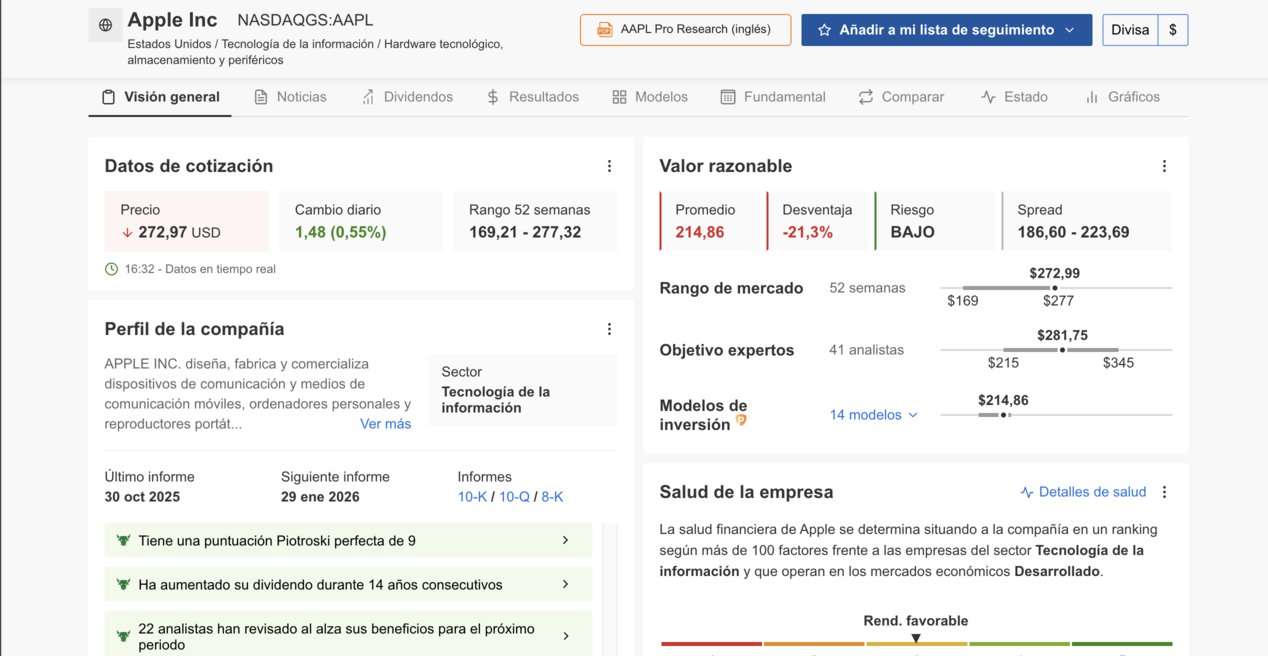Open the Salud de la empresa options menu
This screenshot has width=1268, height=656.
(1164, 492)
